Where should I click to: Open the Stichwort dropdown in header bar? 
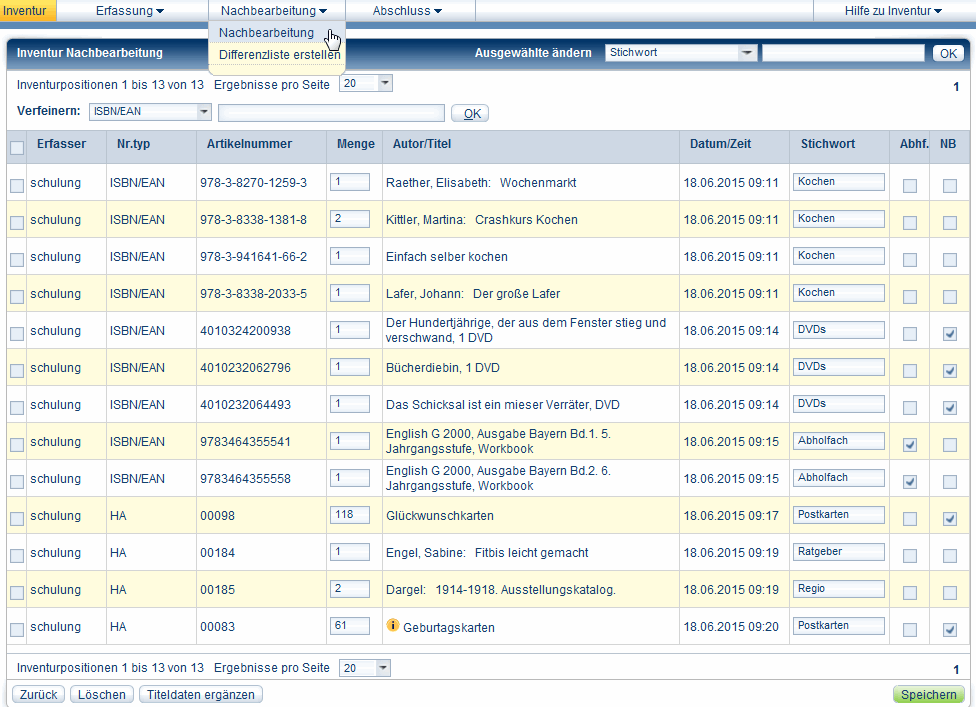746,53
